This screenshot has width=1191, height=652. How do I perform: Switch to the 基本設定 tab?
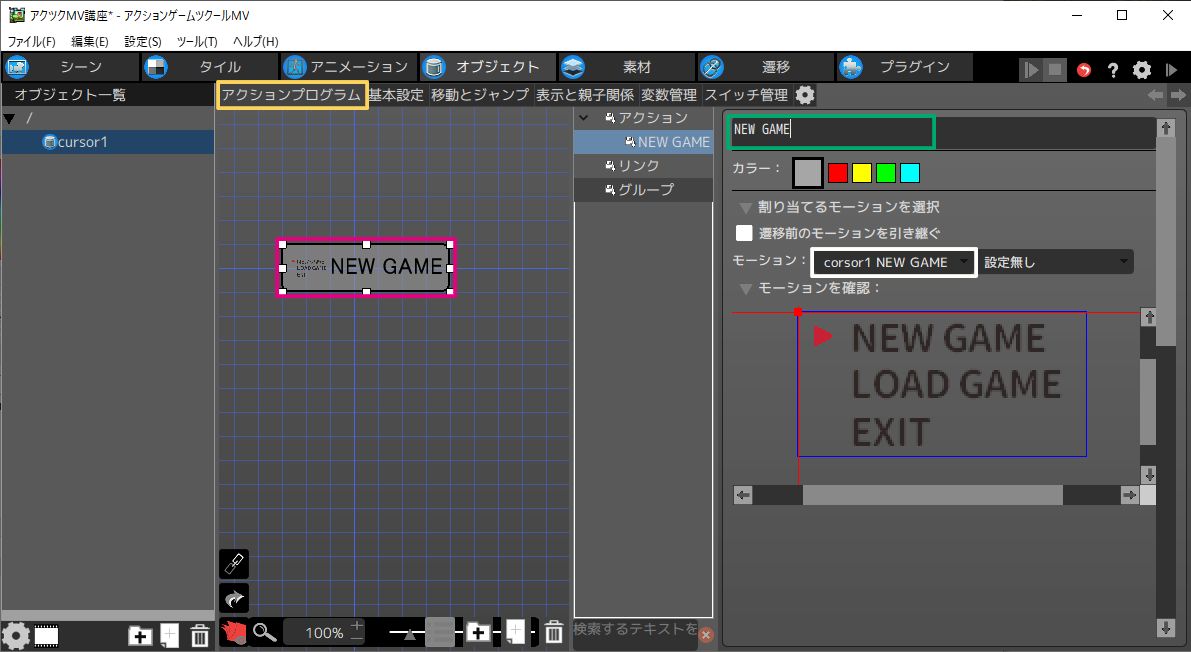[396, 95]
